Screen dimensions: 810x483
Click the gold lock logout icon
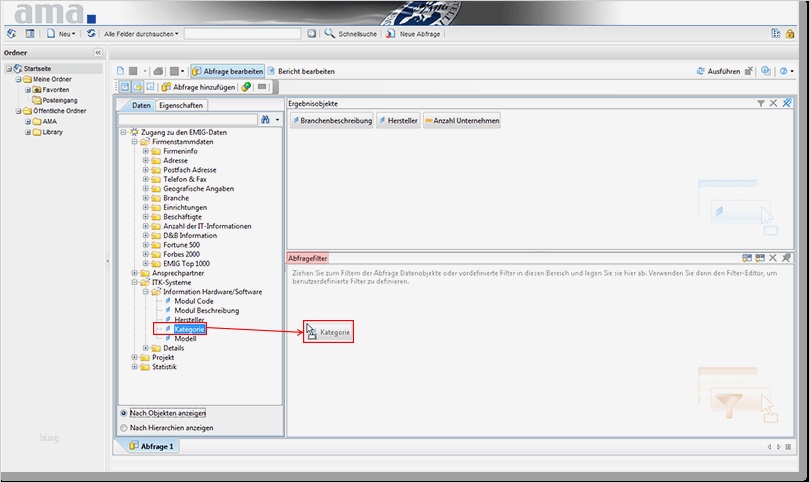[x=790, y=34]
